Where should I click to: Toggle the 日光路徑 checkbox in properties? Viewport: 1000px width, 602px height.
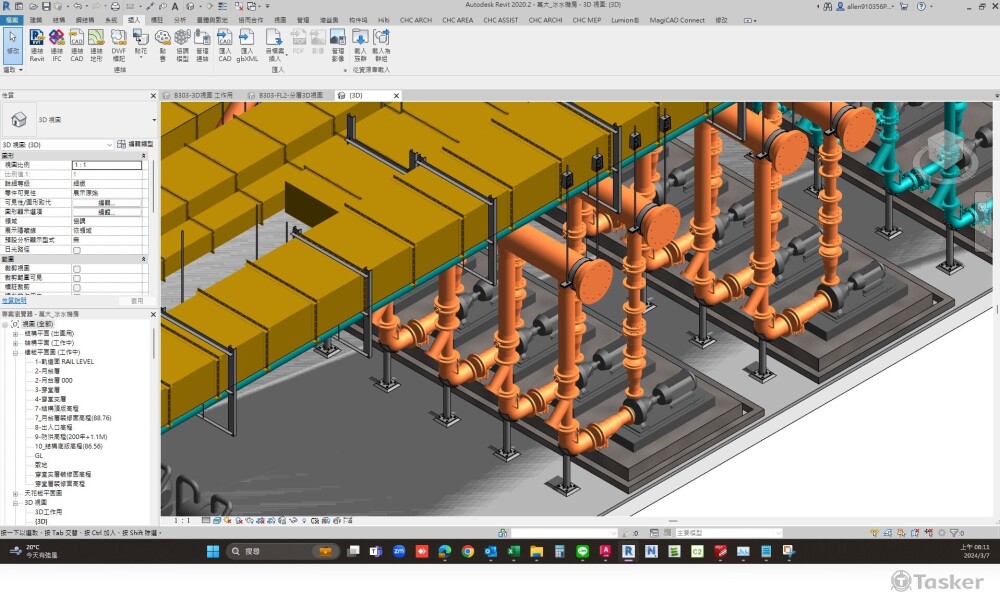(77, 250)
